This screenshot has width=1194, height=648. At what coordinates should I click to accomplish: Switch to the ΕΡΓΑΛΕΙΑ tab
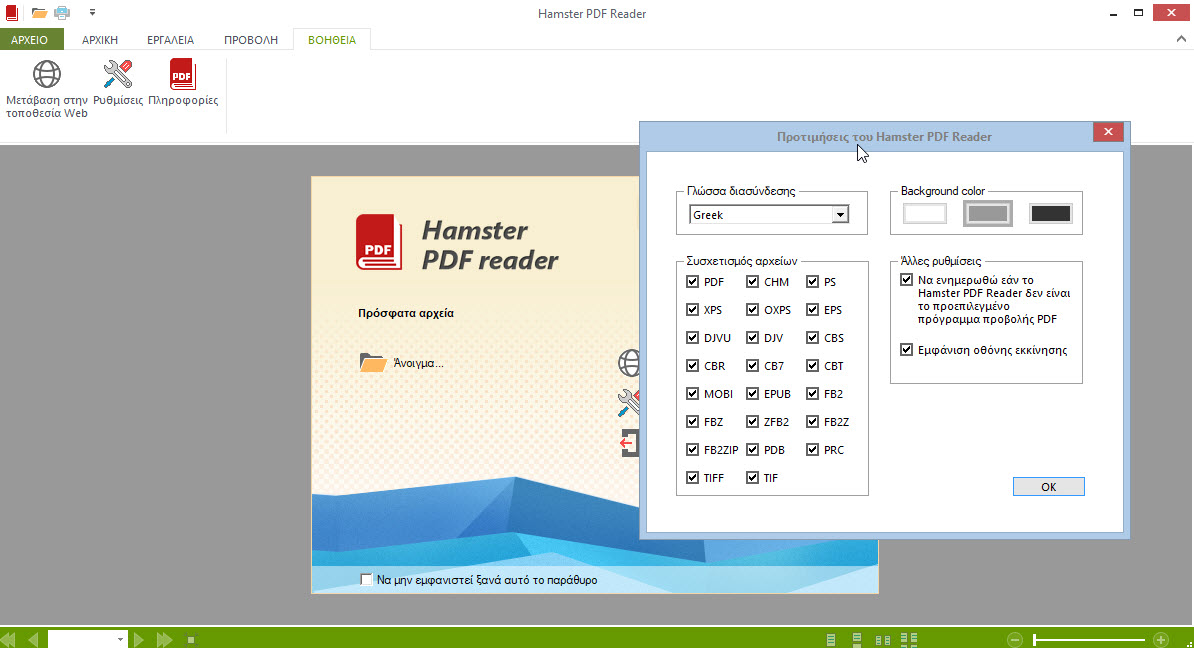click(x=171, y=40)
